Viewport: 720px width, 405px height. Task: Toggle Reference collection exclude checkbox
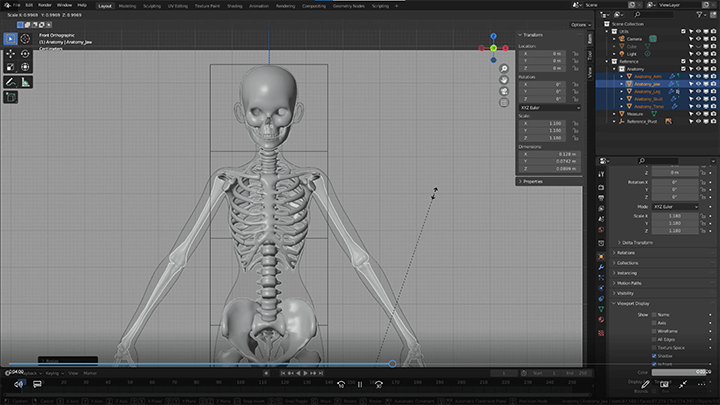pos(683,61)
